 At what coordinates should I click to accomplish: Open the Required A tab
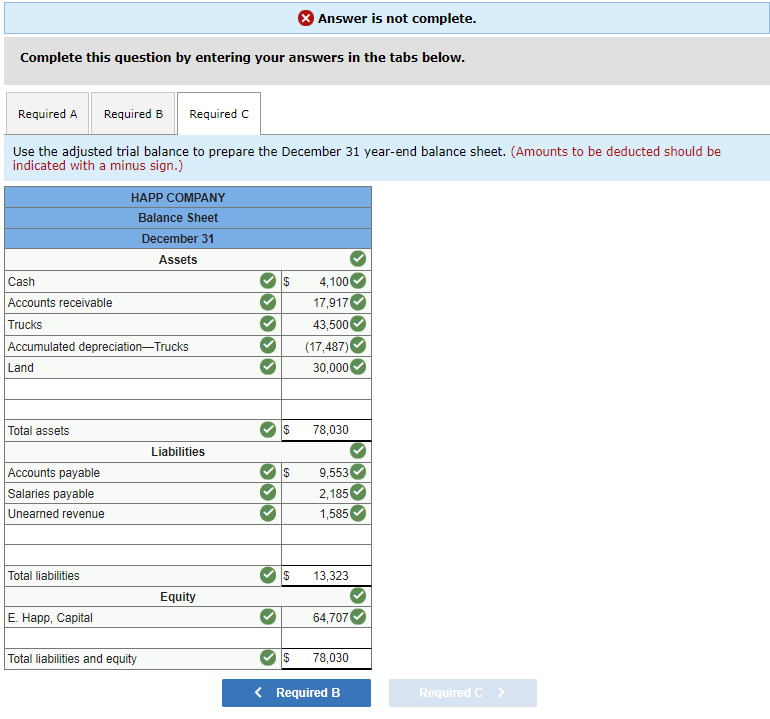pos(48,113)
